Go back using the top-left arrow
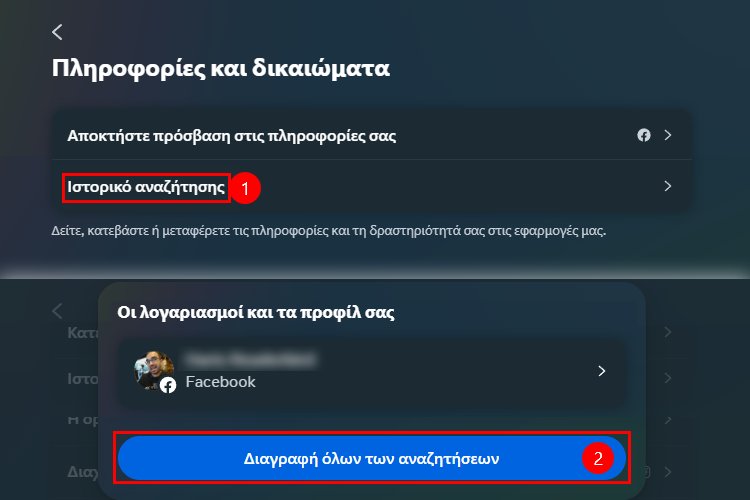750x500 pixels. point(57,32)
